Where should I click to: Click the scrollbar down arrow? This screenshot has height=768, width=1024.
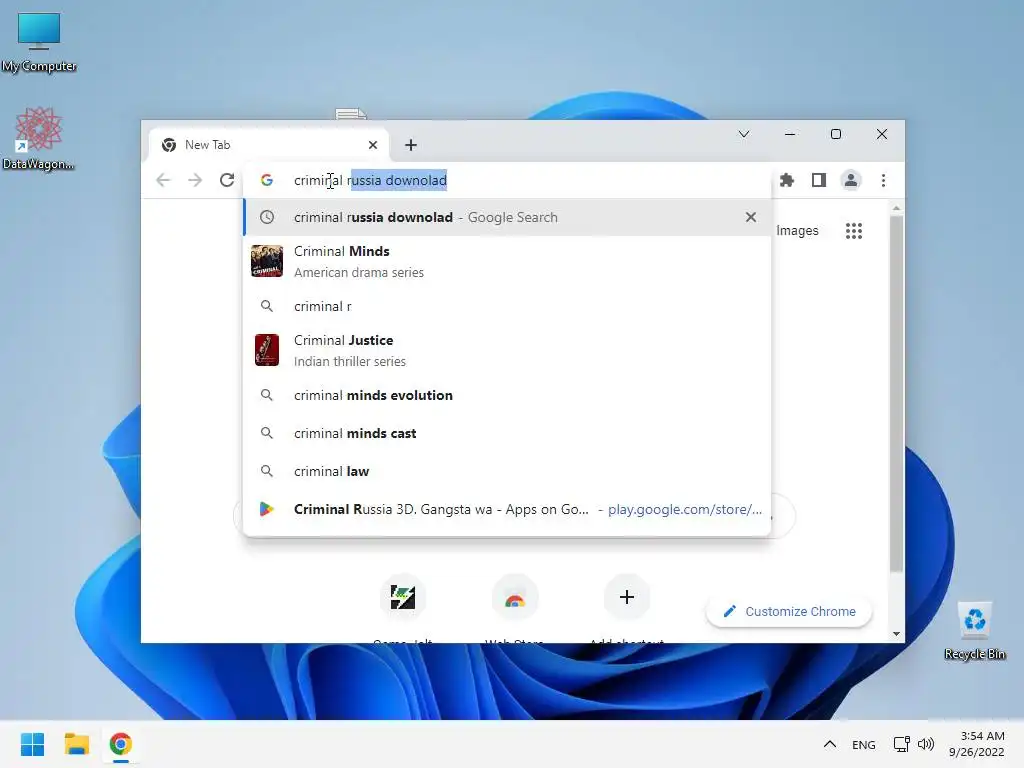coord(897,634)
